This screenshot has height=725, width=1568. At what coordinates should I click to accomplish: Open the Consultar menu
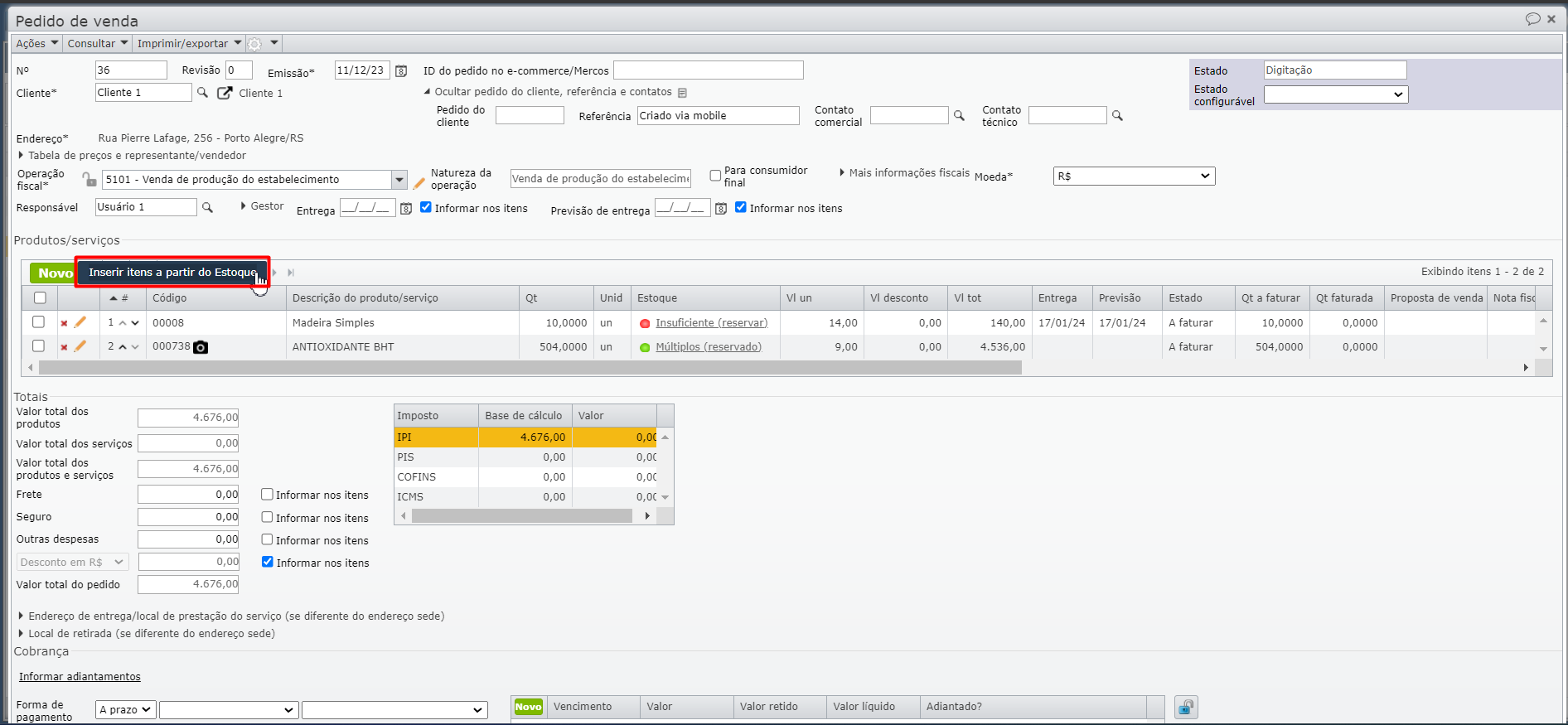(x=98, y=44)
